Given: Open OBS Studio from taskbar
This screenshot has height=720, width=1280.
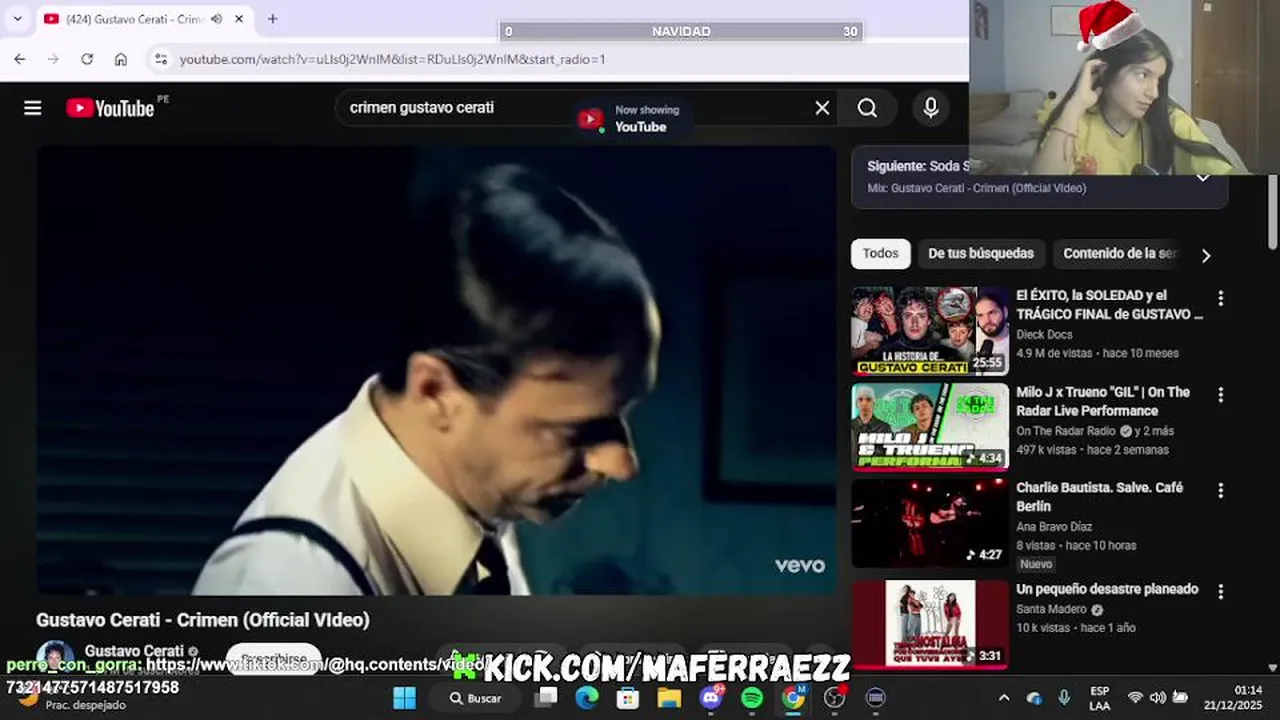Looking at the screenshot, I should pyautogui.click(x=834, y=698).
